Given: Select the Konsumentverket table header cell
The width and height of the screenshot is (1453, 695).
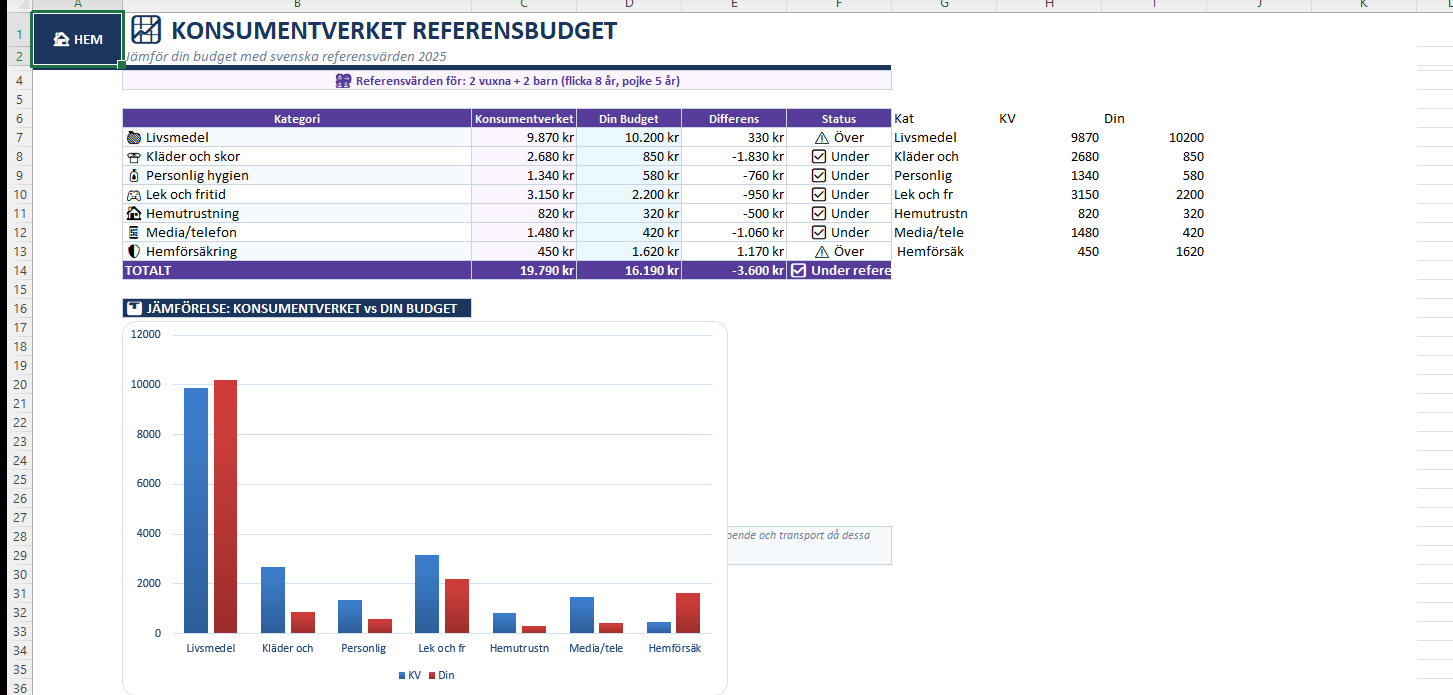Looking at the screenshot, I should (524, 118).
